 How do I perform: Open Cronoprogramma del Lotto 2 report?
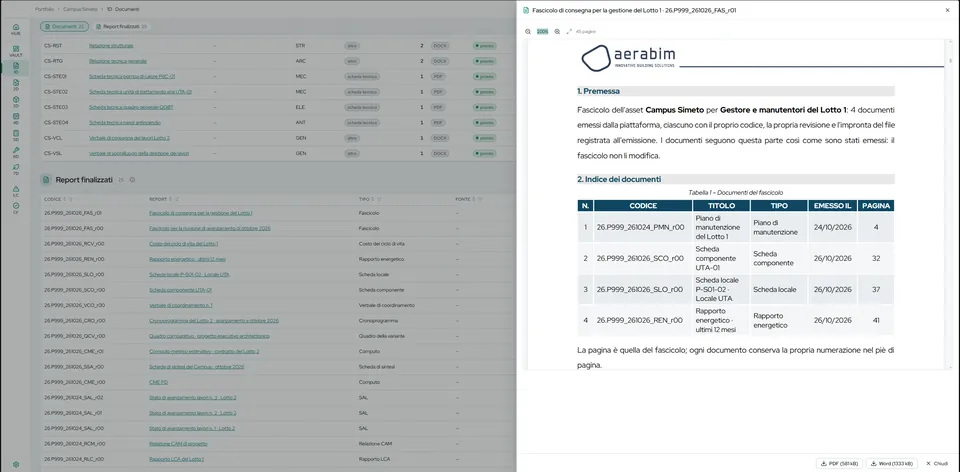(214, 320)
